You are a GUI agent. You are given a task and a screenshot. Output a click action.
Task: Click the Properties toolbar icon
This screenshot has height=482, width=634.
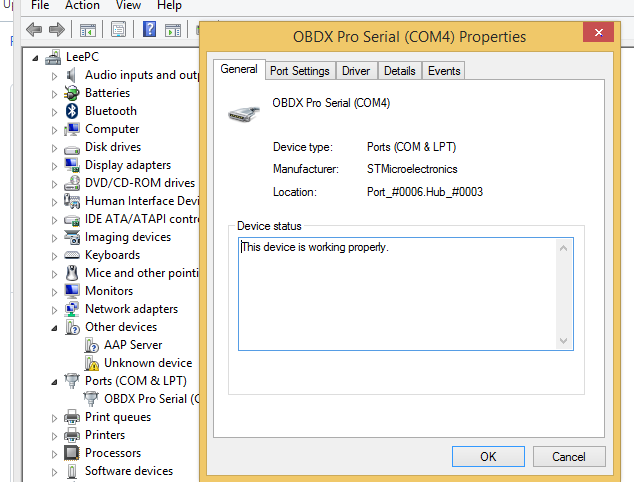[x=118, y=30]
